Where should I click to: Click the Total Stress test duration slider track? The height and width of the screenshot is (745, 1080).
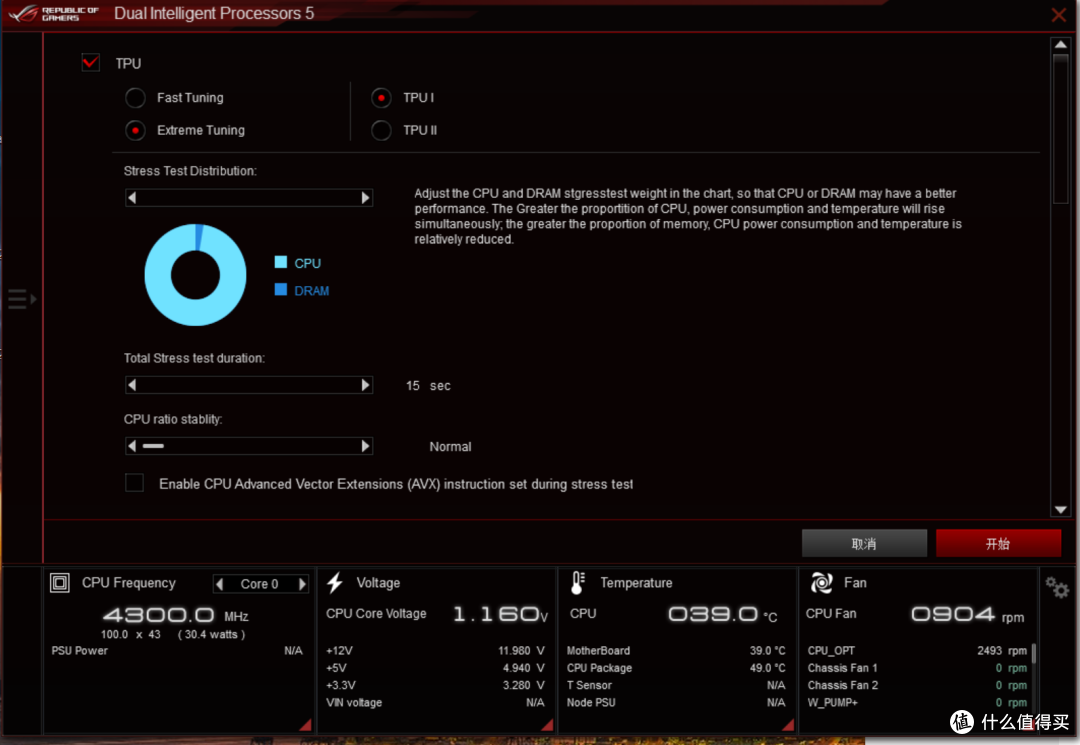249,385
